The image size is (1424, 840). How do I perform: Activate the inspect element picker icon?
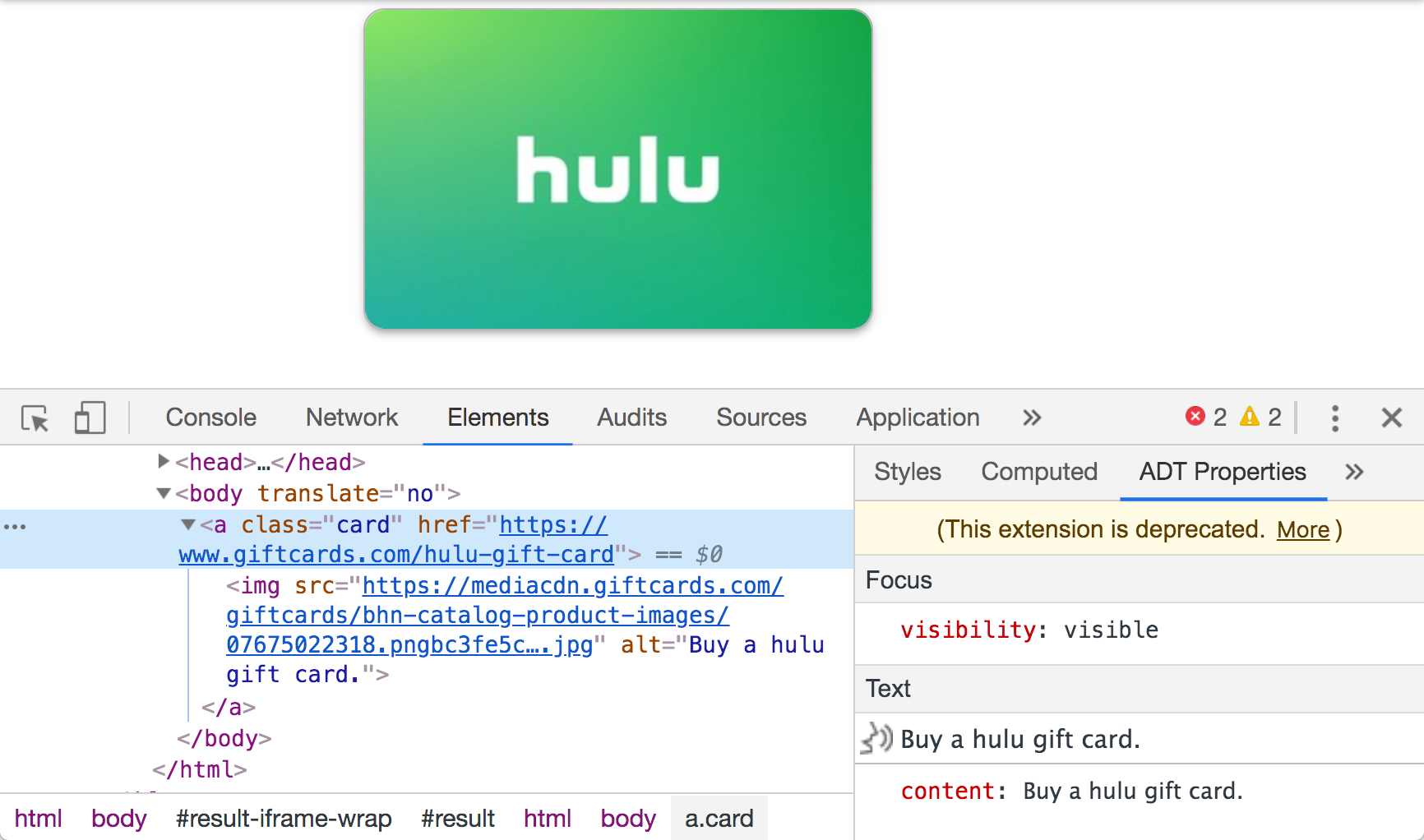35,418
